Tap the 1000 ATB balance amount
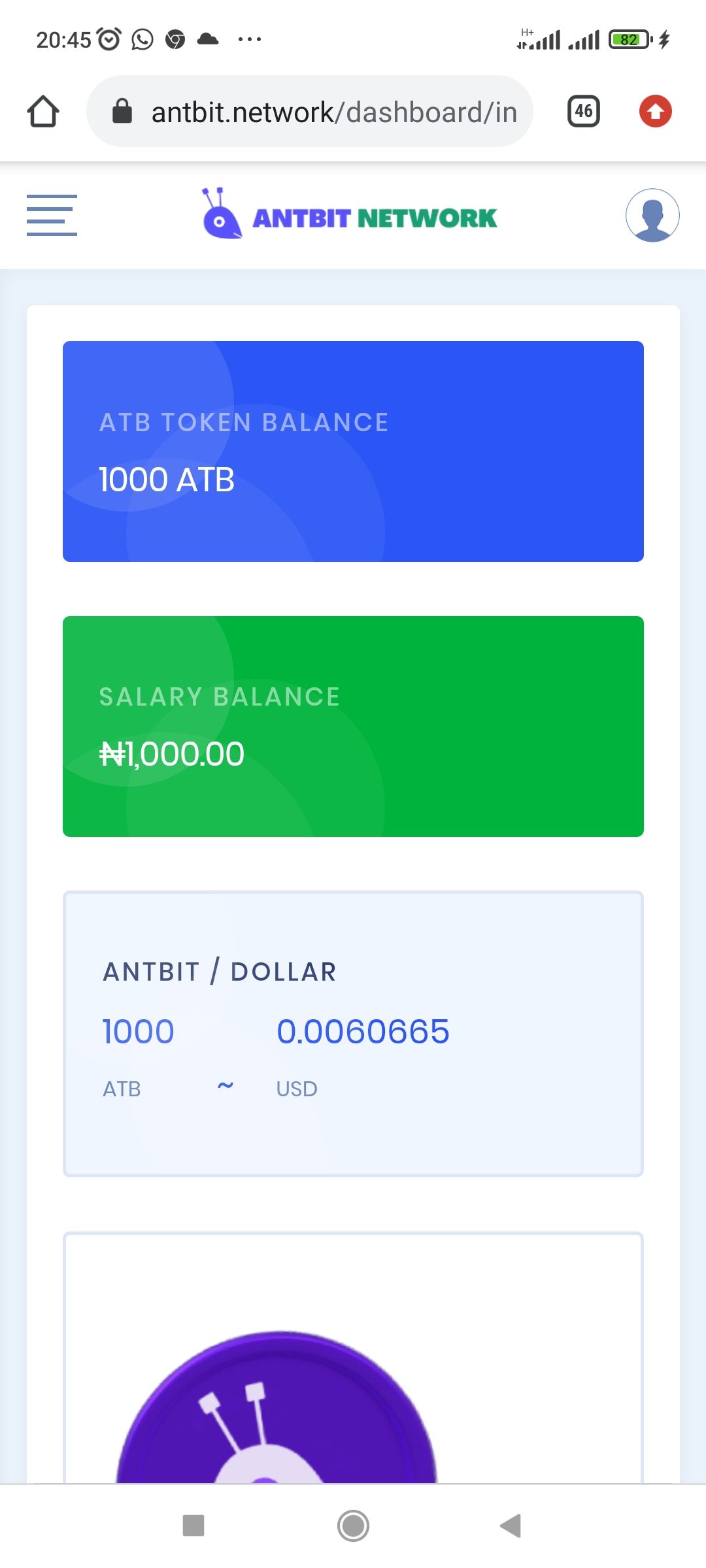Screen dimensions: 706x1568 pos(167,480)
